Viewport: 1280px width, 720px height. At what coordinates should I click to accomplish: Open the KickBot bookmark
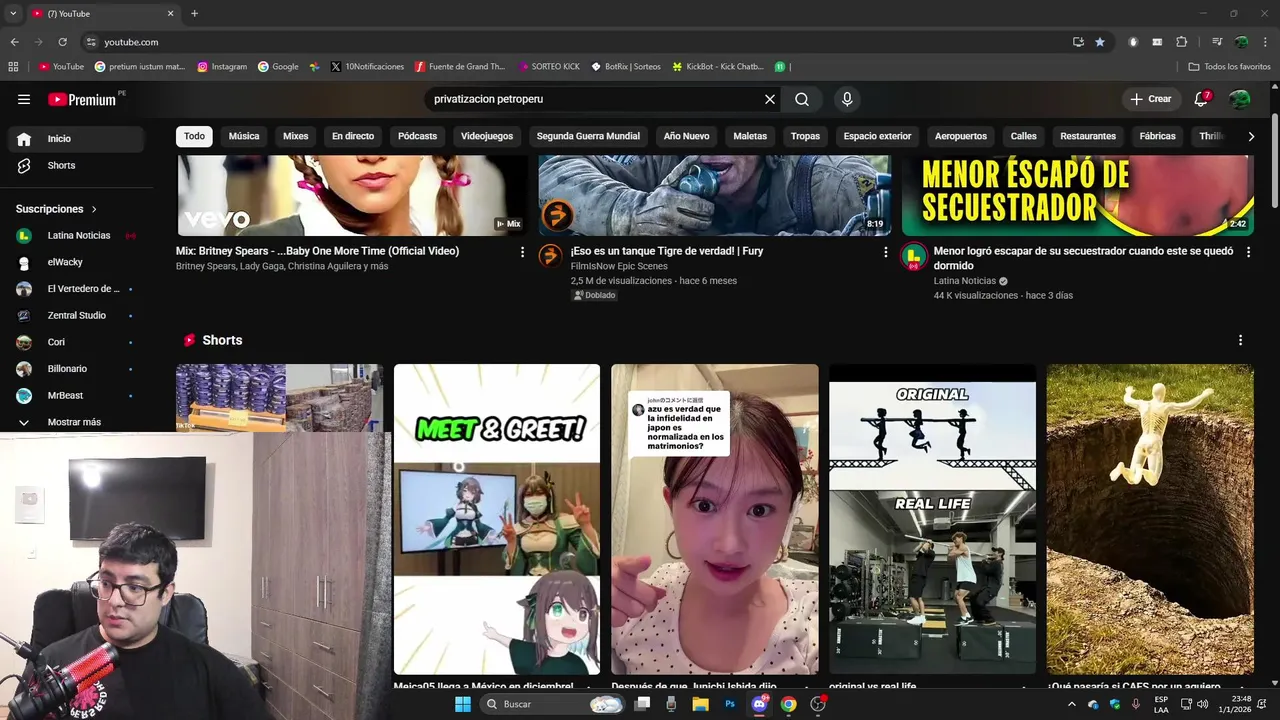pyautogui.click(x=718, y=67)
